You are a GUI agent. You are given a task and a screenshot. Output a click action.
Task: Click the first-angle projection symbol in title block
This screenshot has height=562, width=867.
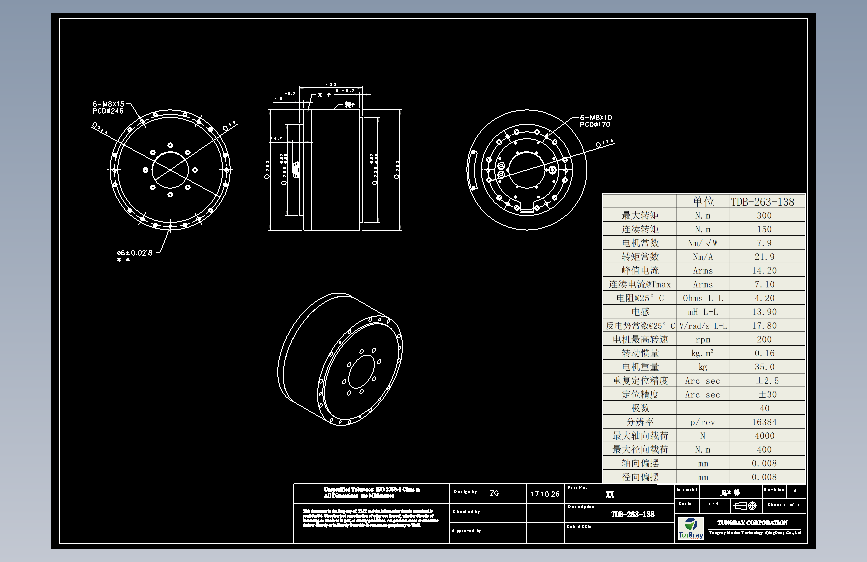pos(745,506)
